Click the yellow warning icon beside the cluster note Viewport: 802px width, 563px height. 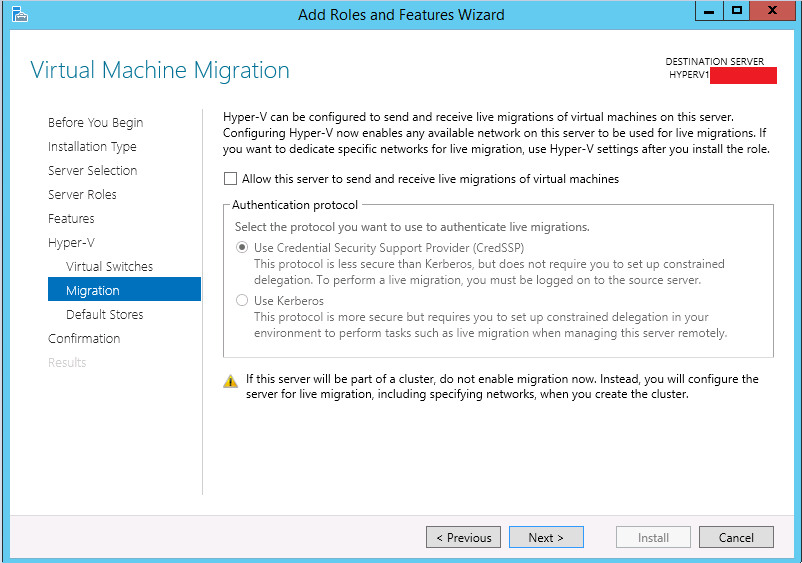pyautogui.click(x=231, y=381)
